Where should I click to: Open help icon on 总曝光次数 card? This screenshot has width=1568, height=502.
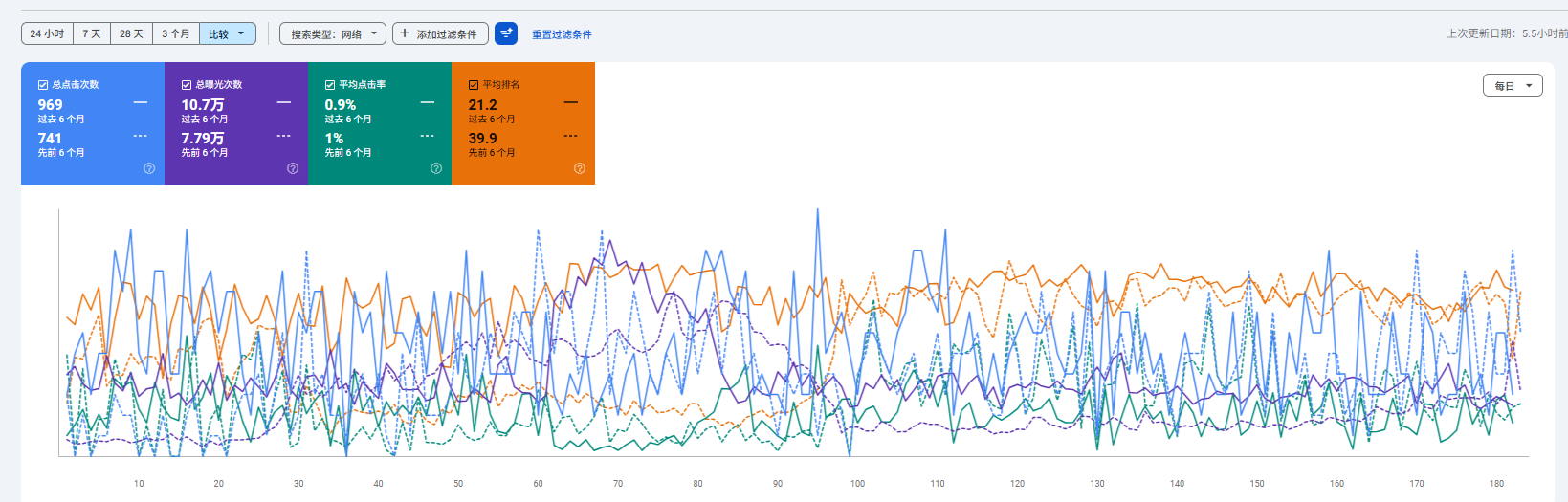pos(293,168)
